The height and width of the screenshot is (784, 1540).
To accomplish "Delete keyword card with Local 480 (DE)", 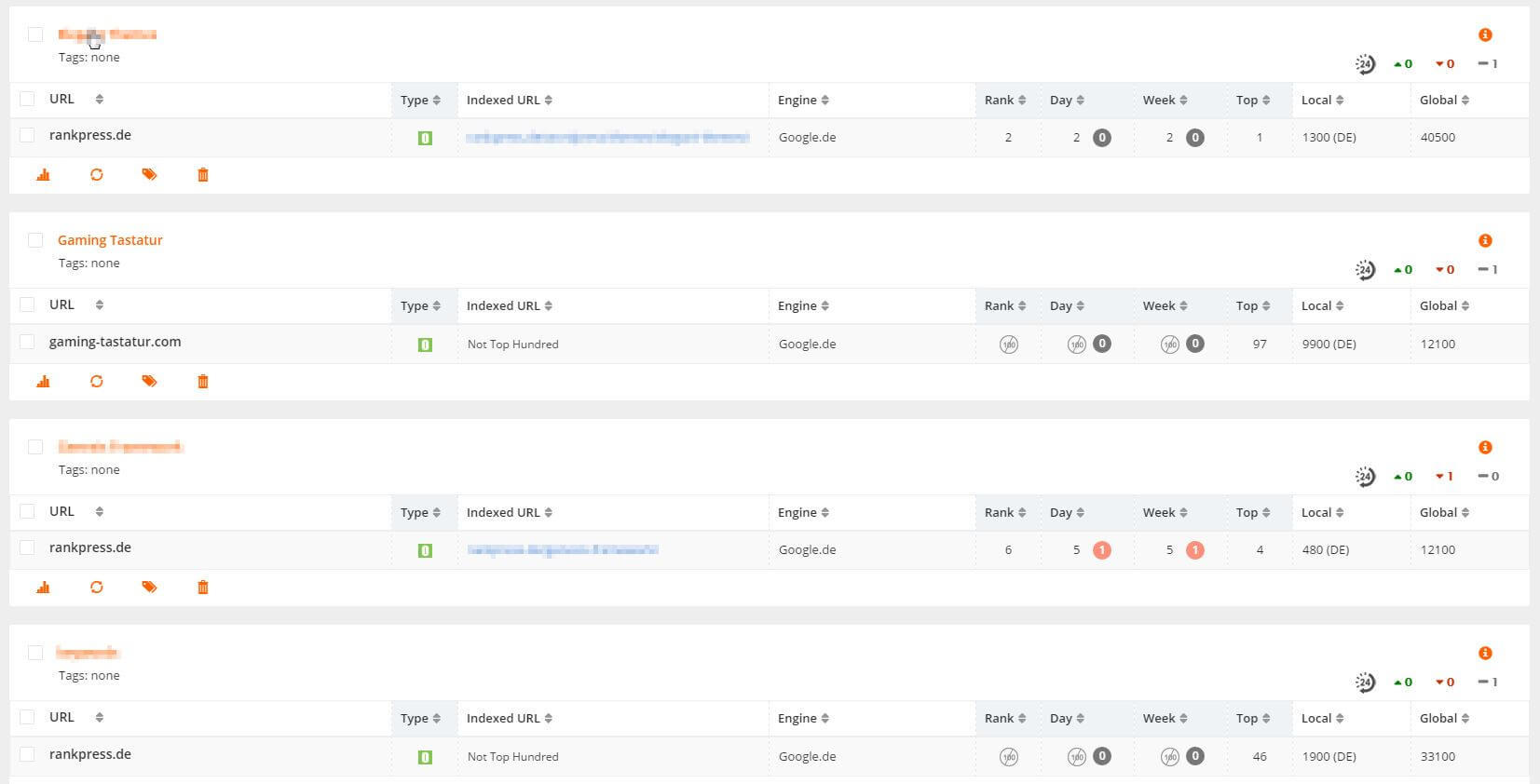I will (203, 588).
